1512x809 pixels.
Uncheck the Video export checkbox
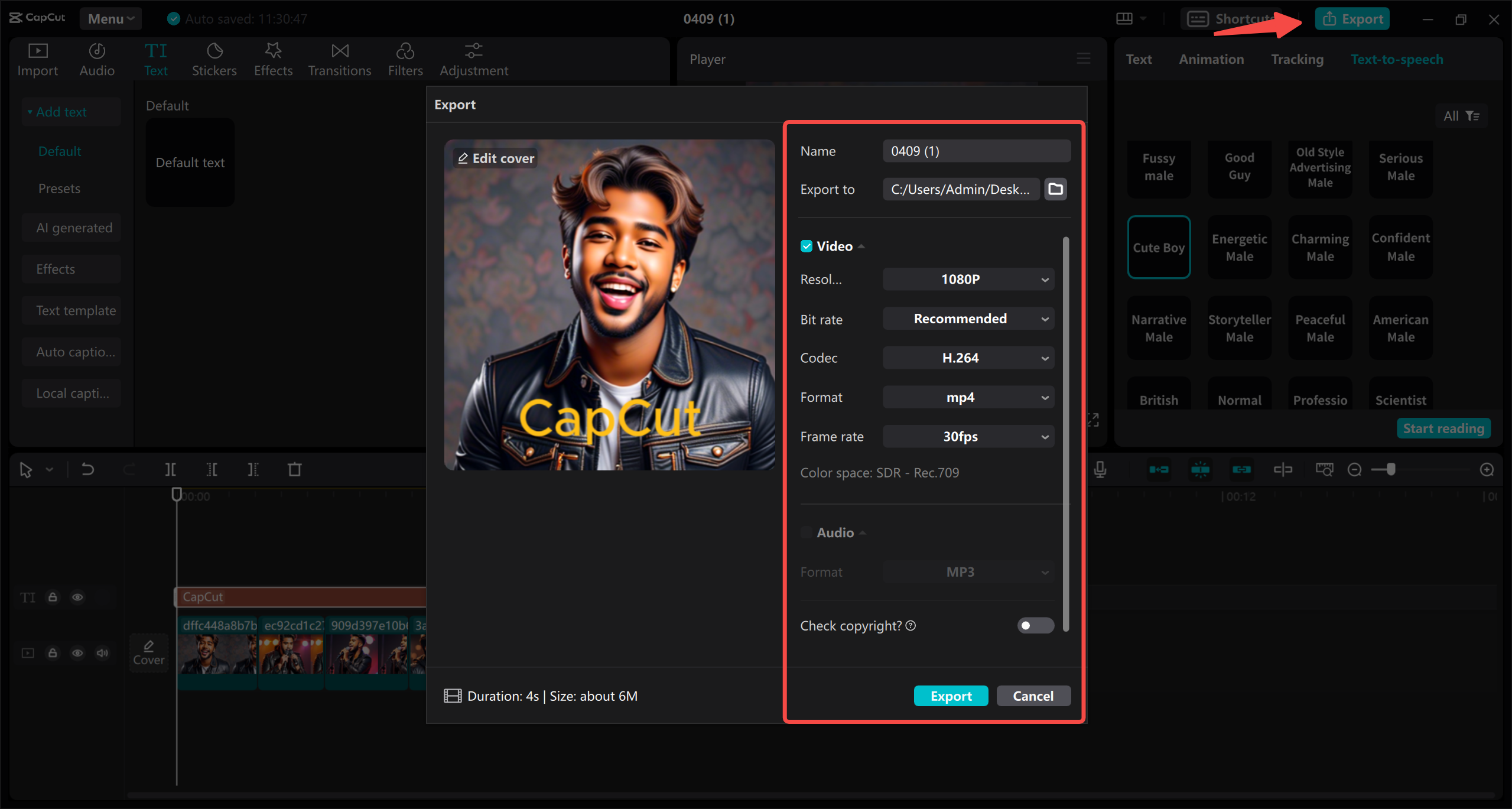(x=807, y=246)
